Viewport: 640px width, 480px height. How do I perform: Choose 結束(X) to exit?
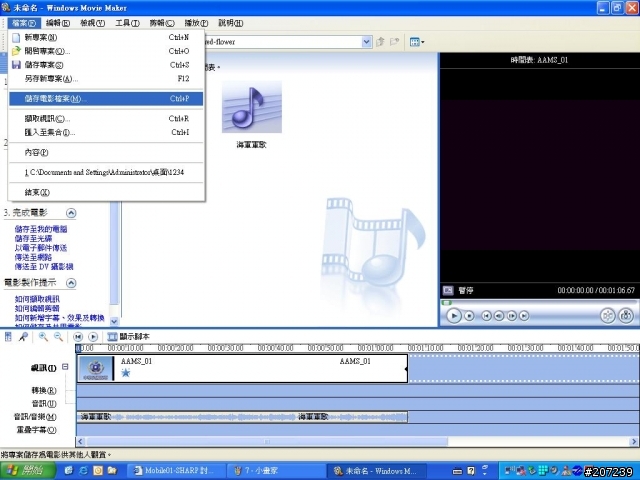pyautogui.click(x=106, y=192)
